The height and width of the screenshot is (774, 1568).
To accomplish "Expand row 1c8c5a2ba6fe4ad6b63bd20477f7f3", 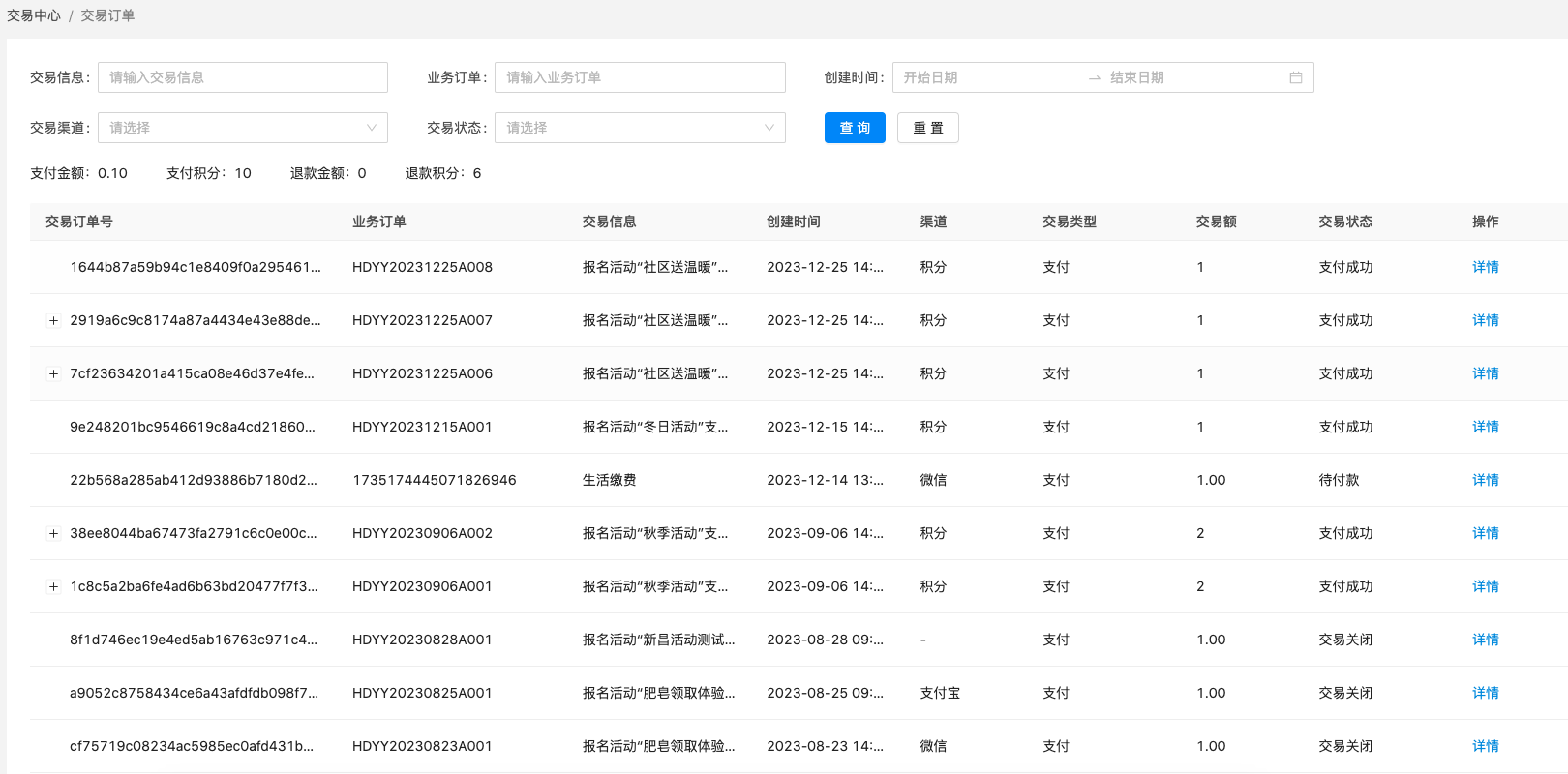I will click(x=53, y=586).
